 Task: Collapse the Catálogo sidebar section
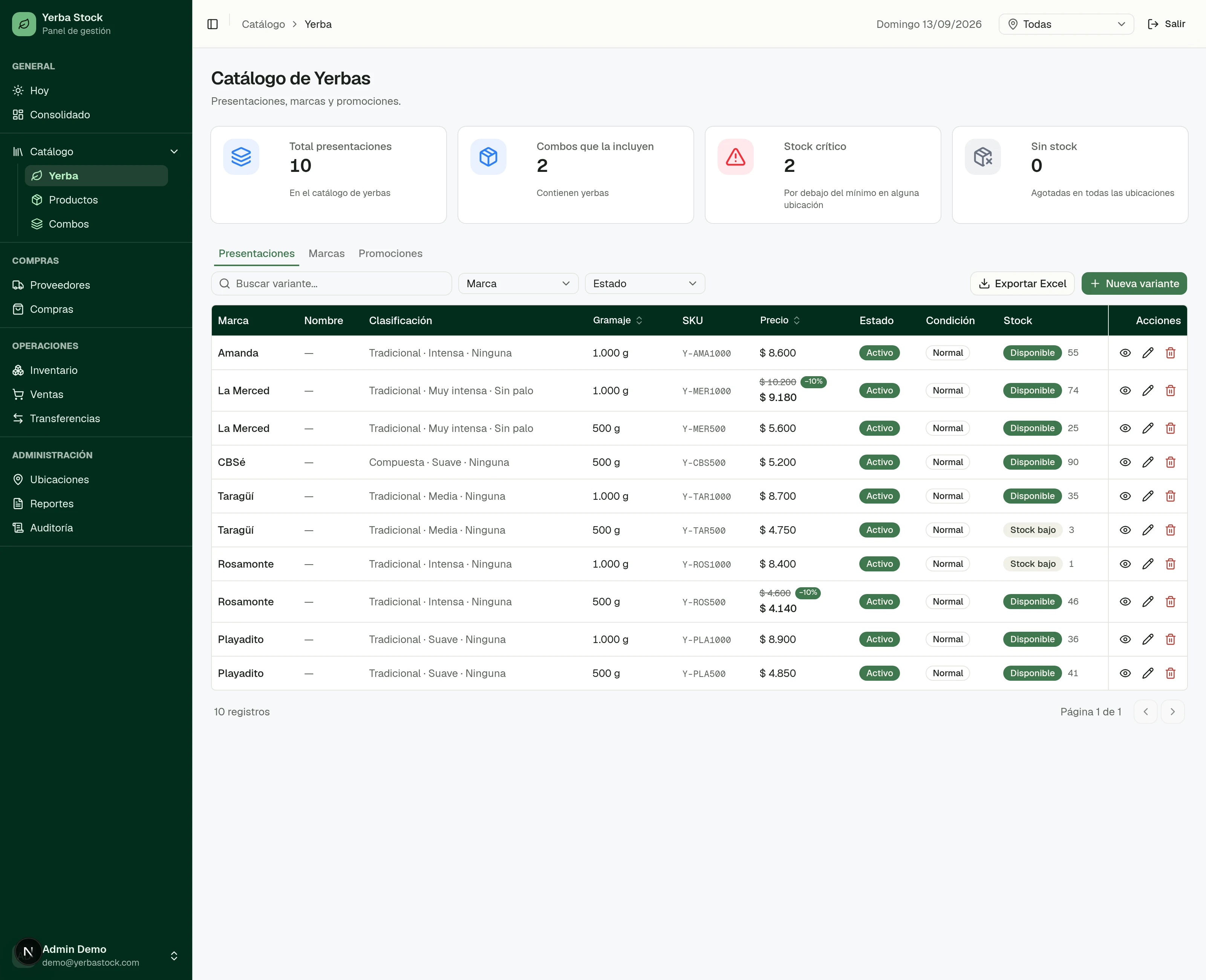click(96, 152)
